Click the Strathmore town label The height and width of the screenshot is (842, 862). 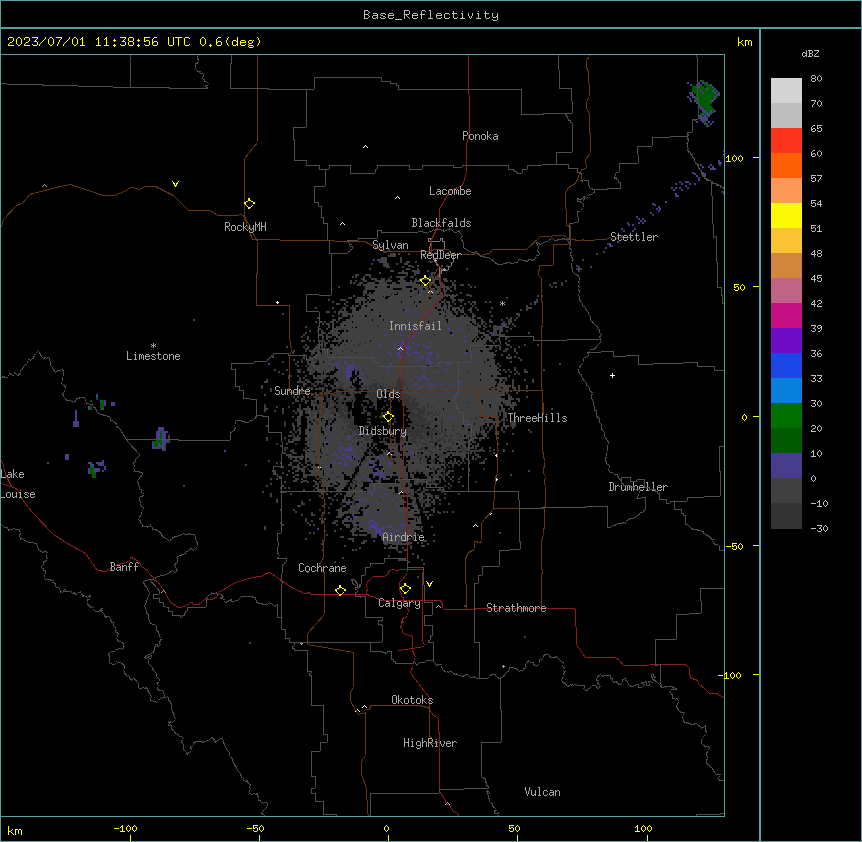[516, 608]
